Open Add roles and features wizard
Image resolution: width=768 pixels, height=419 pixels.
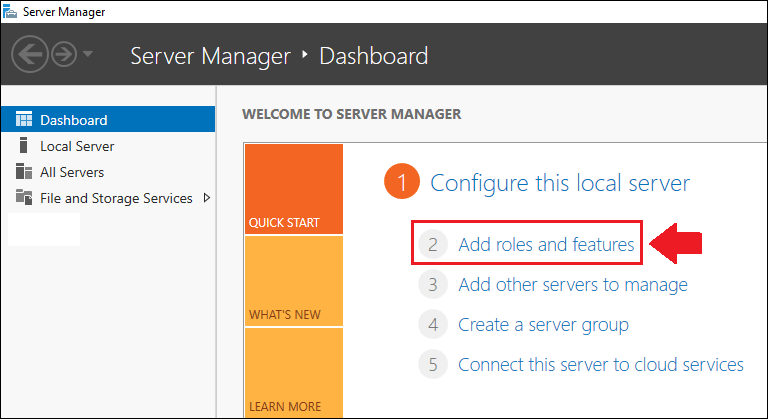[x=545, y=244]
